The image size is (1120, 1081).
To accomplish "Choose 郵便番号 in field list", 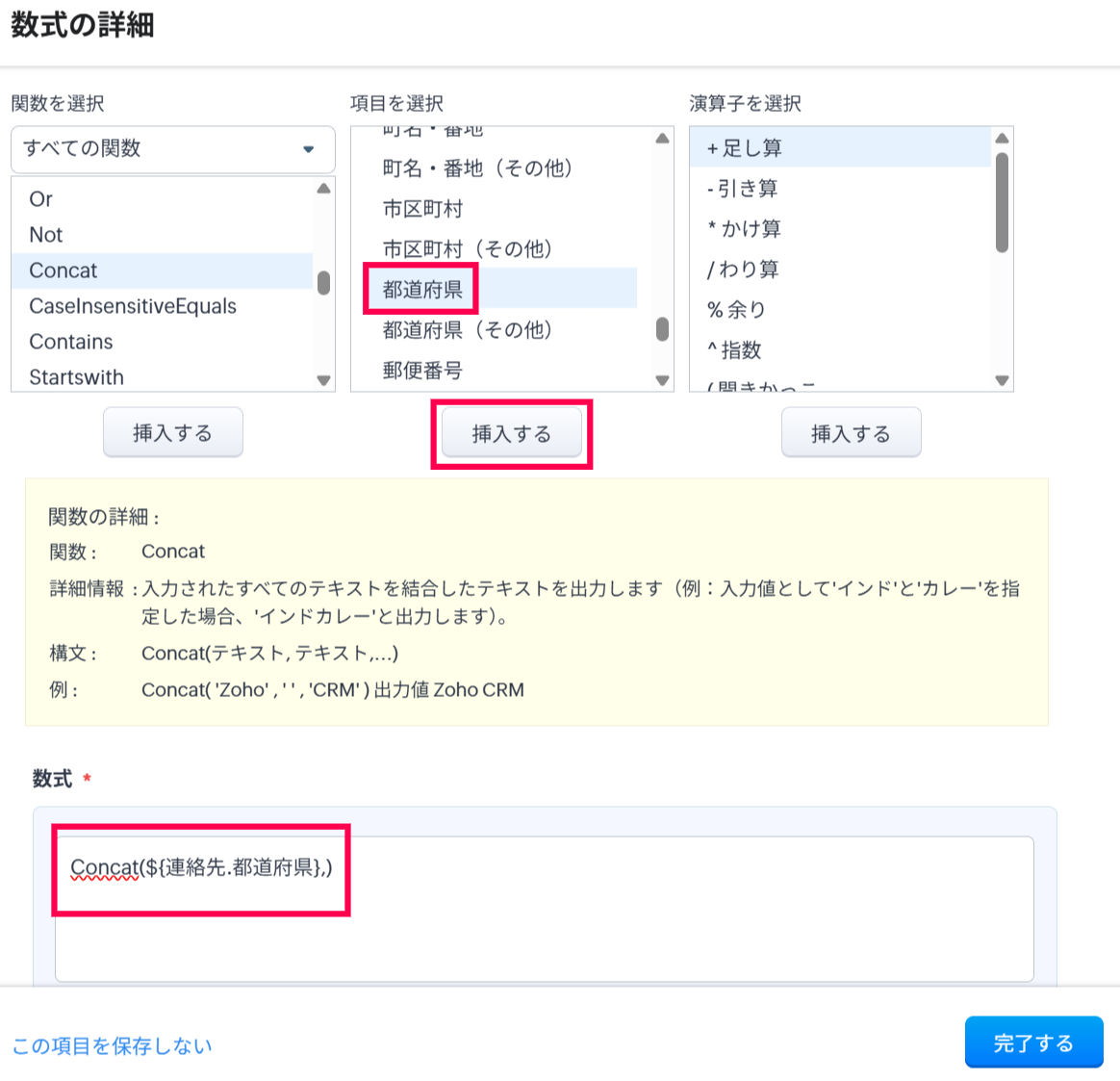I will coord(423,371).
